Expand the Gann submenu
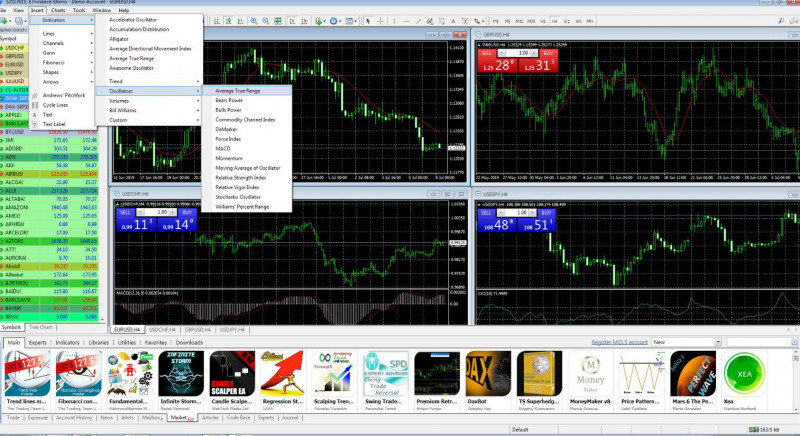 tap(62, 53)
